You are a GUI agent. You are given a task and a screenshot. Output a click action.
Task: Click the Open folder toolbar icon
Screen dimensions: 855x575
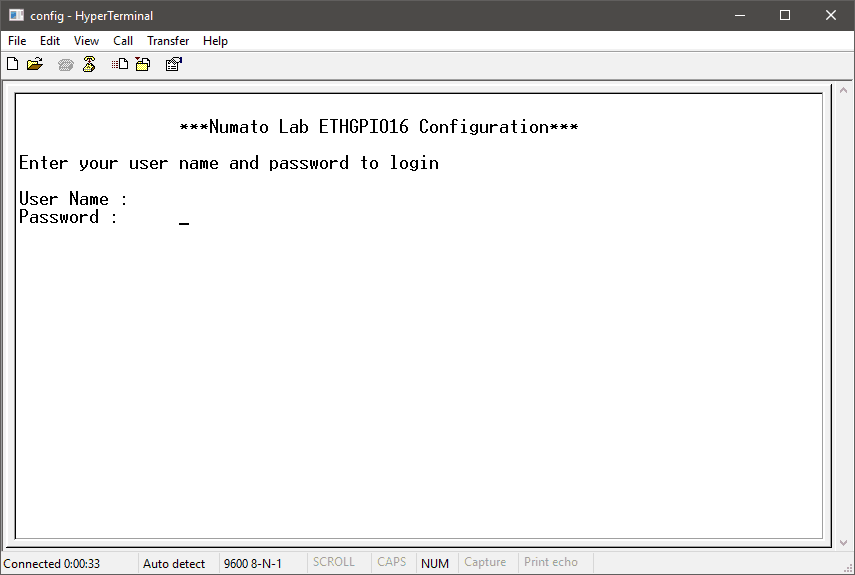[35, 65]
